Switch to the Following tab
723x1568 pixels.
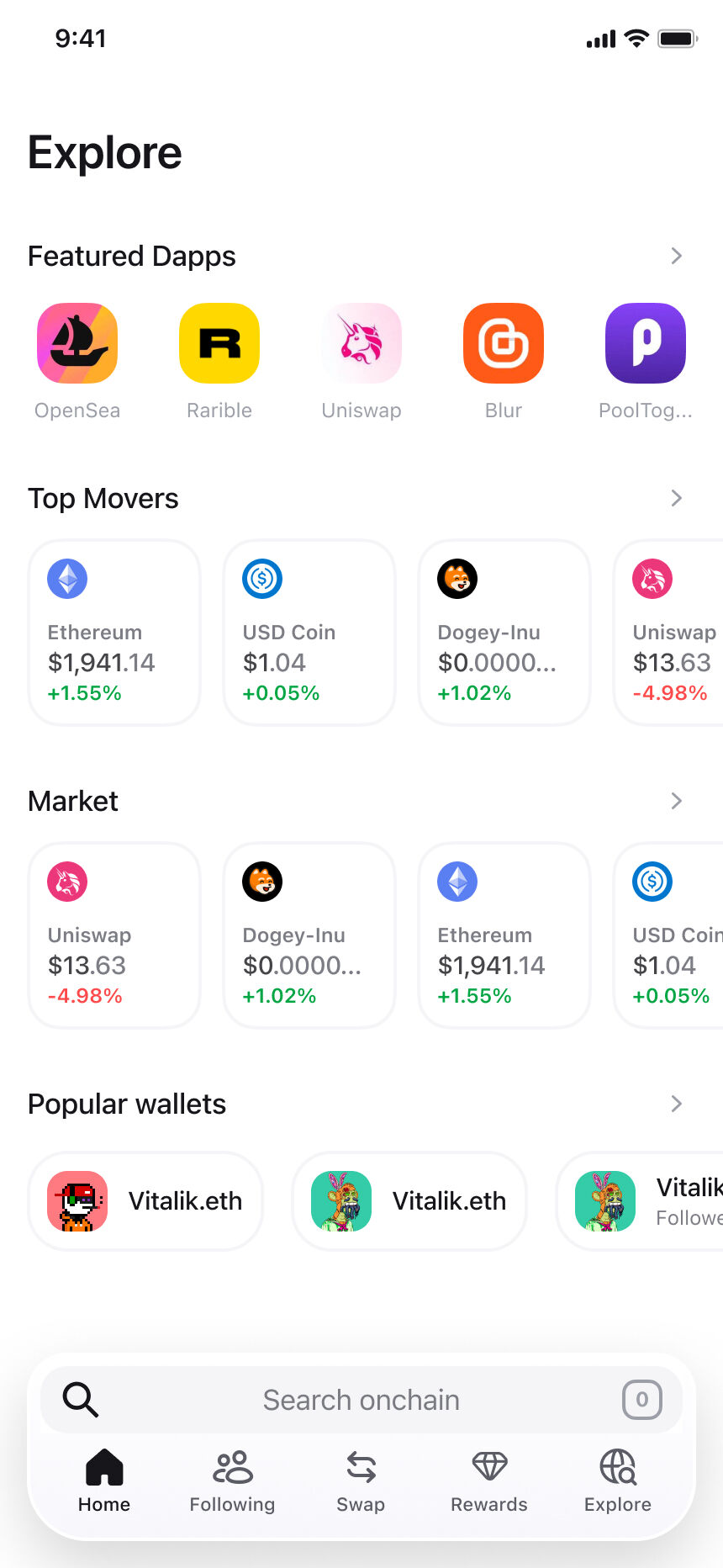coord(232,1481)
